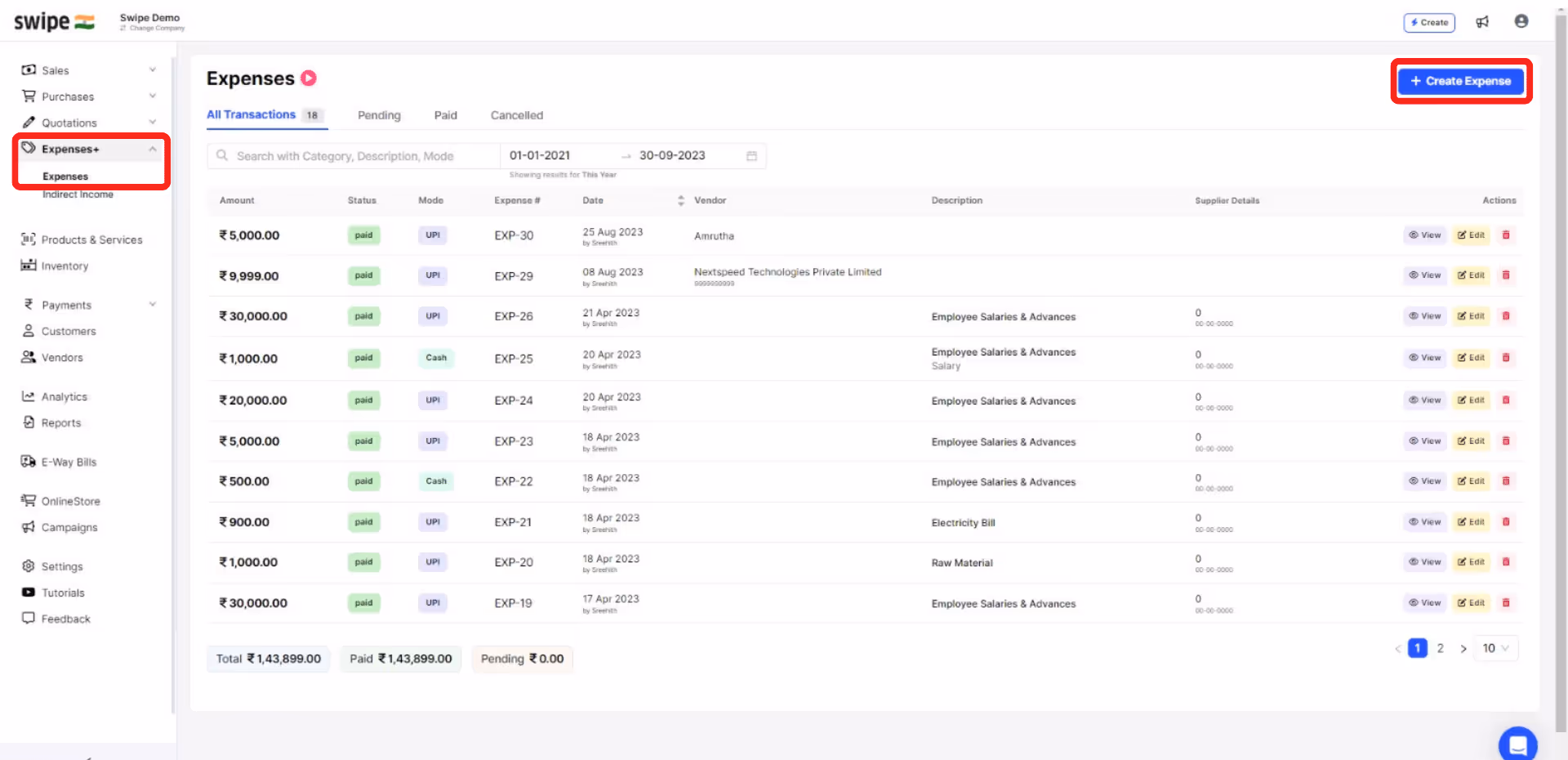Open the chat support bubble
This screenshot has width=1568, height=760.
[1518, 744]
